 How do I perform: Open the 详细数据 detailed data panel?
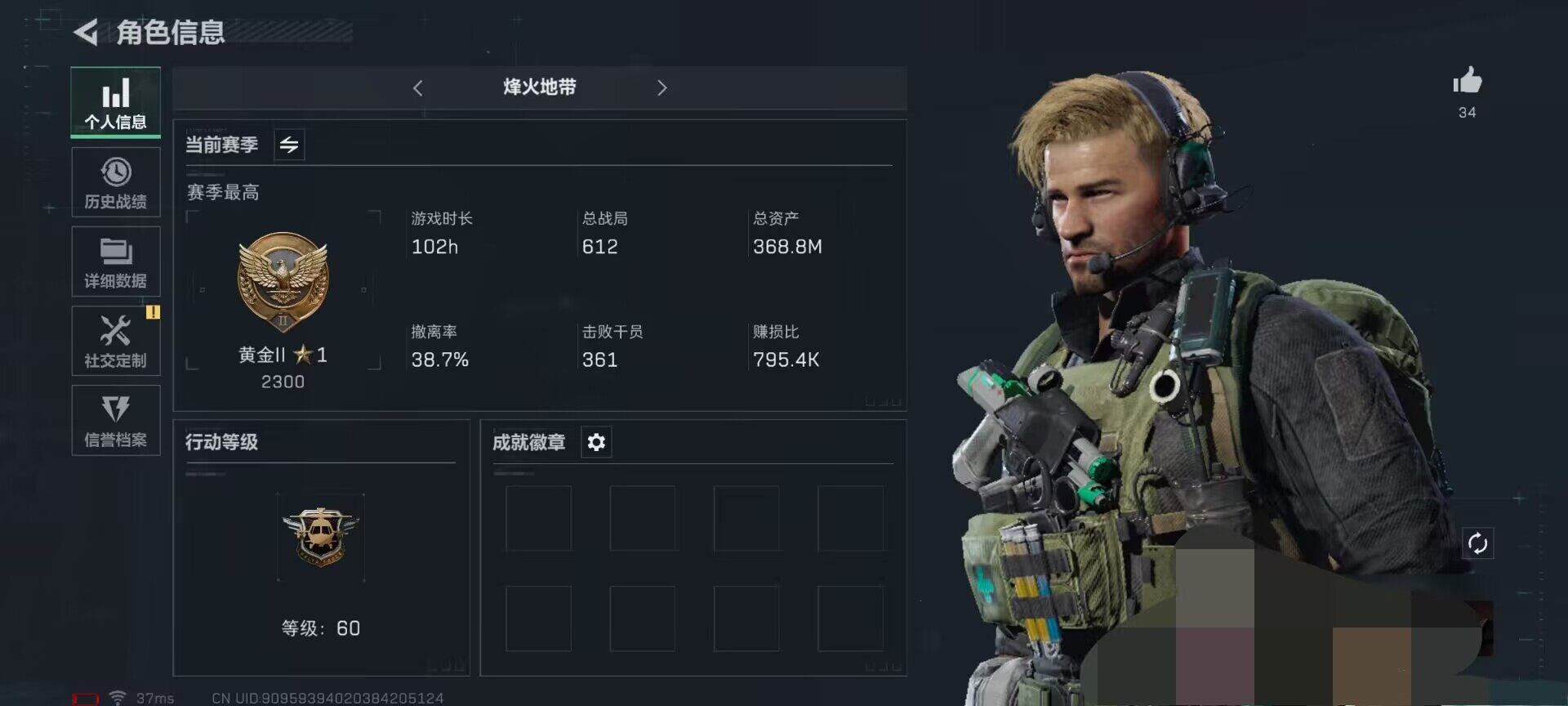[x=115, y=261]
